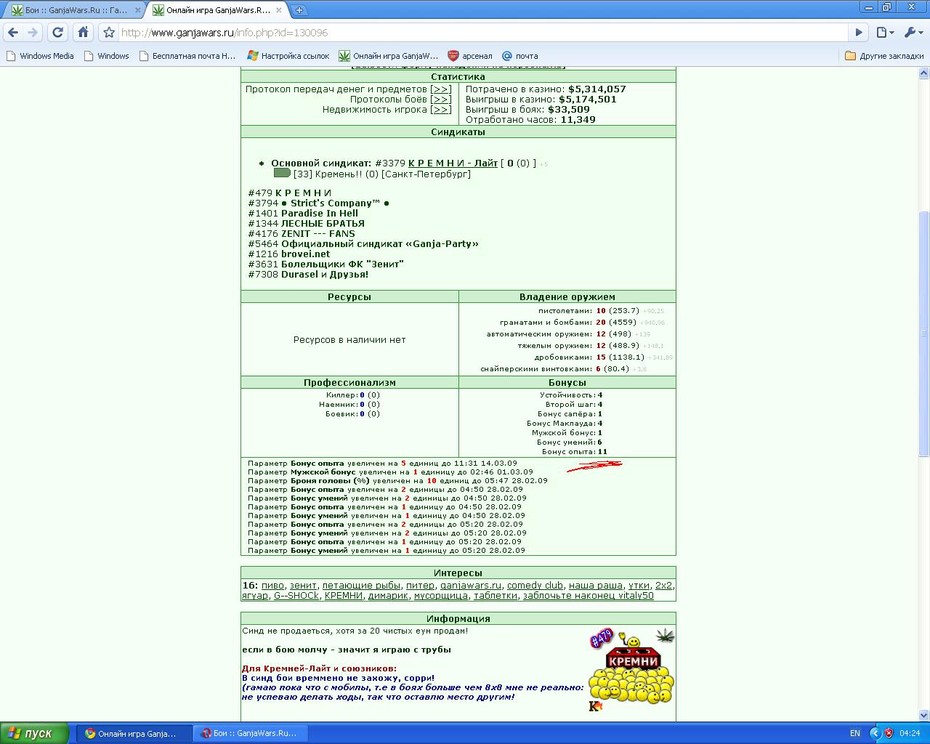This screenshot has height=744, width=930.
Task: Click the page vertical scrollbar thumb
Action: [923, 332]
